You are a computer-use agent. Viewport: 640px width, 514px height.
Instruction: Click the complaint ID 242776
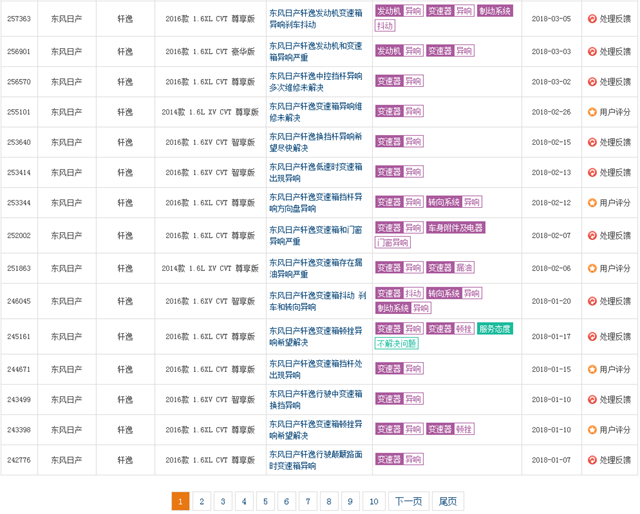tap(19, 460)
